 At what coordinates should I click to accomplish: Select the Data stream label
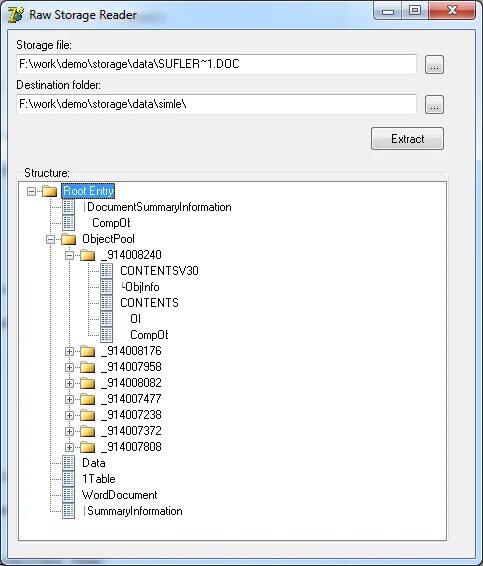[94, 463]
